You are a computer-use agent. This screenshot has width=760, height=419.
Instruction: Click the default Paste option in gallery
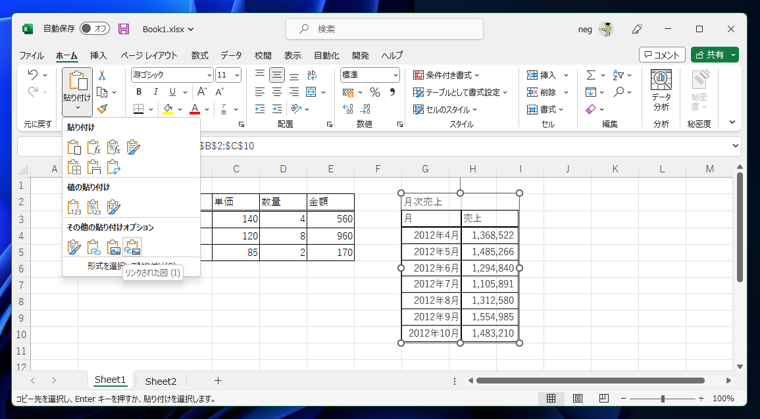point(74,147)
